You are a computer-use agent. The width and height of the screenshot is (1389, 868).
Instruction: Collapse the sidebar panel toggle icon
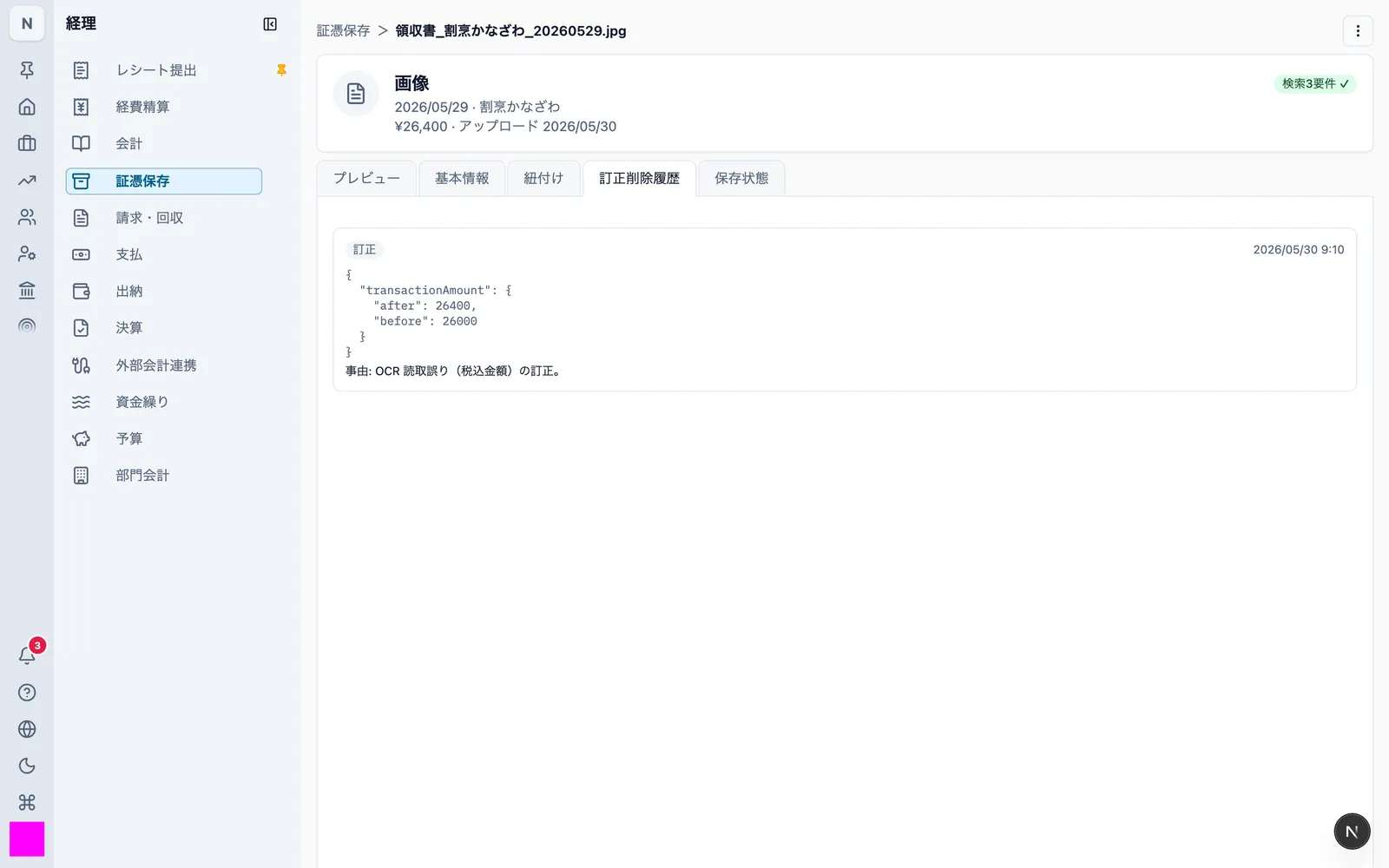(270, 24)
